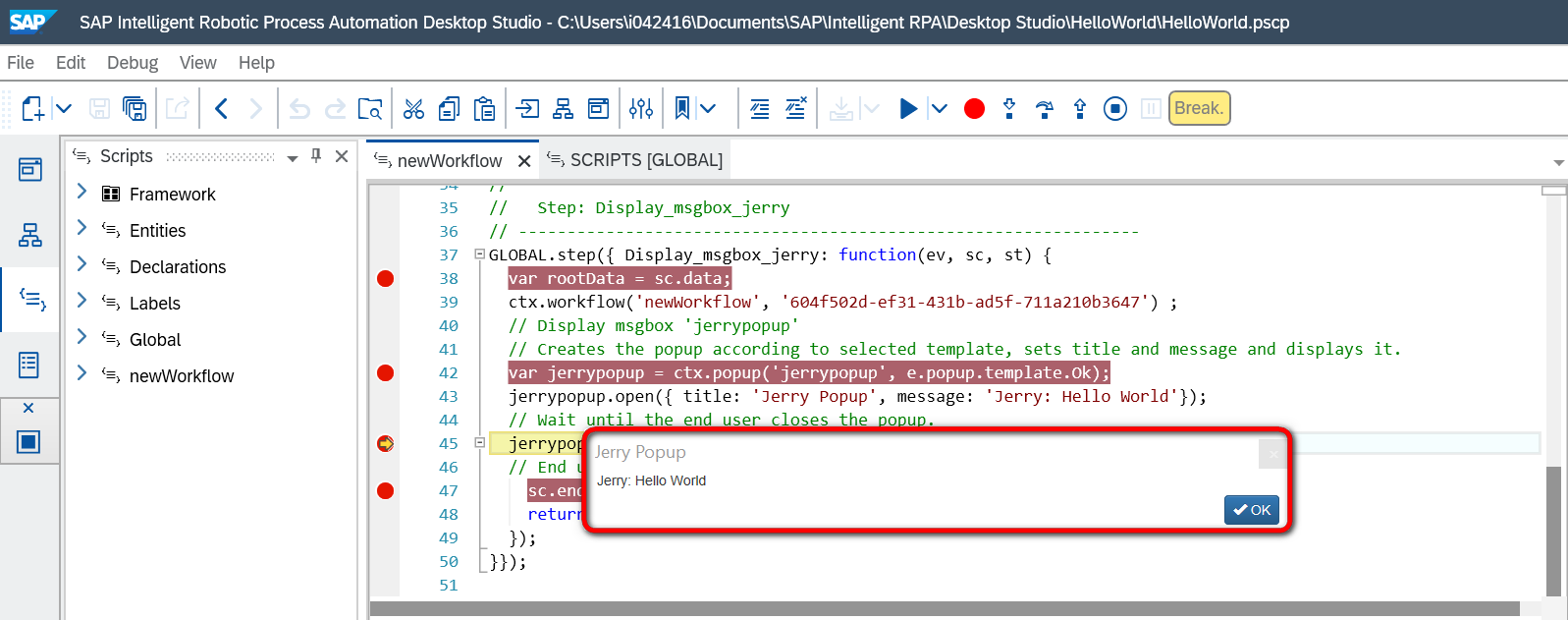The width and height of the screenshot is (1568, 620).
Task: Click the Cut scissors icon
Action: click(413, 108)
